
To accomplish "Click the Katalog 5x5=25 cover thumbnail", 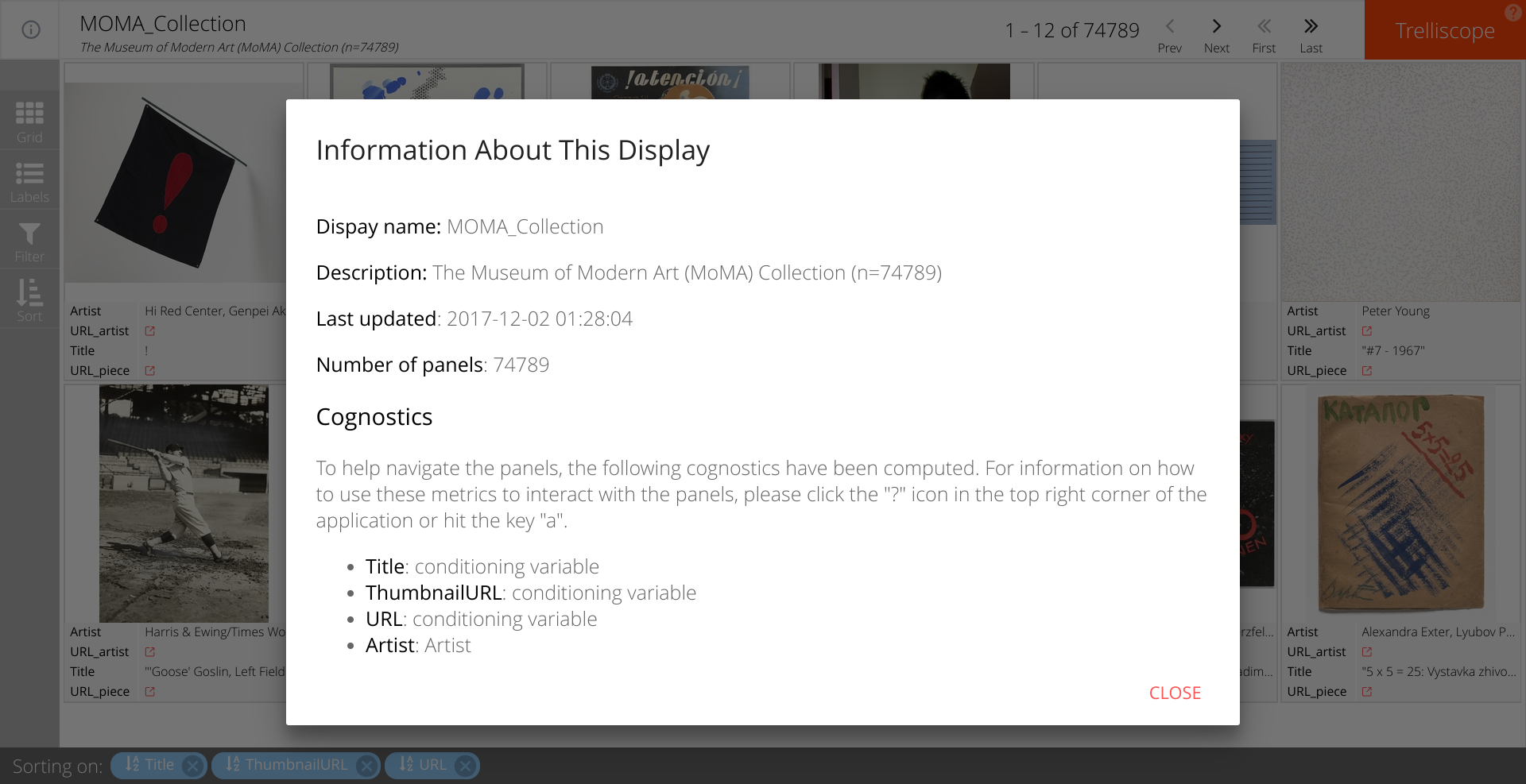I will (x=1400, y=504).
